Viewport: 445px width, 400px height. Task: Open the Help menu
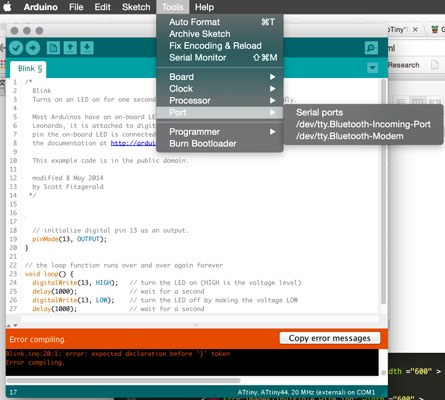[x=204, y=7]
